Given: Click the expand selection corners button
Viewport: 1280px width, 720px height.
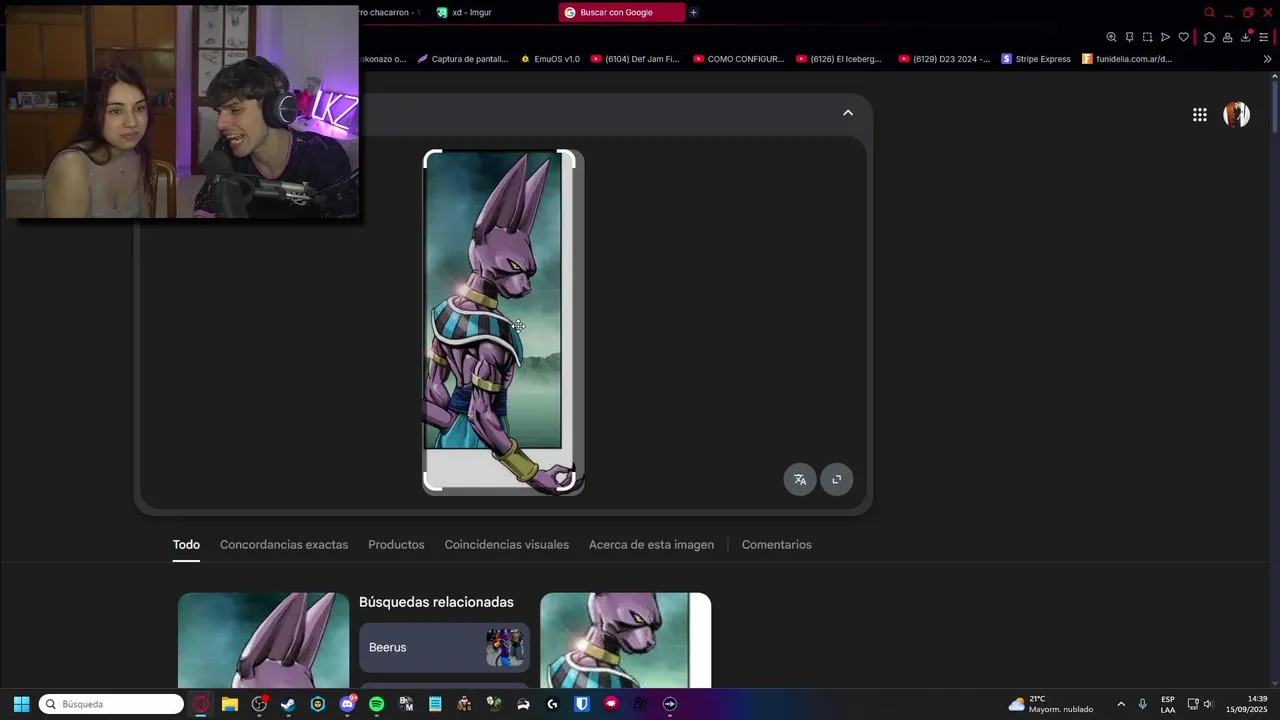Looking at the screenshot, I should (837, 479).
